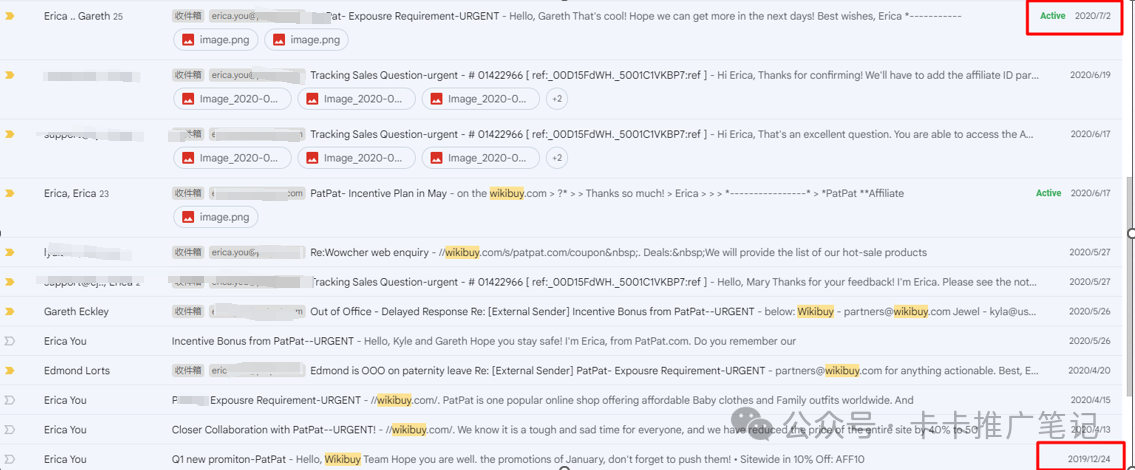Open Q1 new promiton-PatPat email

pyautogui.click(x=228, y=459)
